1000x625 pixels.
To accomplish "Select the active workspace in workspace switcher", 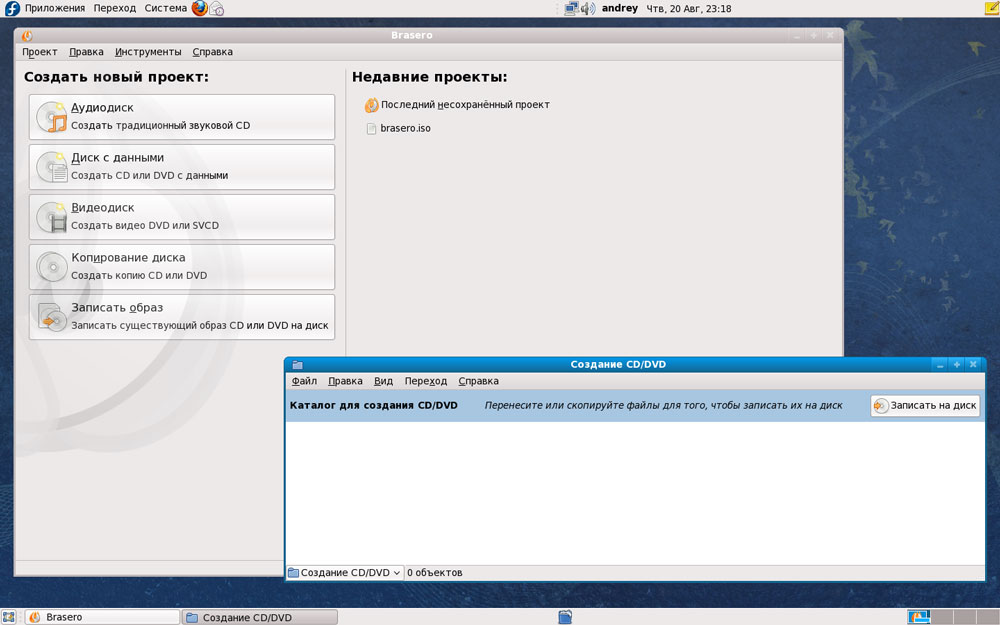I will (x=918, y=617).
